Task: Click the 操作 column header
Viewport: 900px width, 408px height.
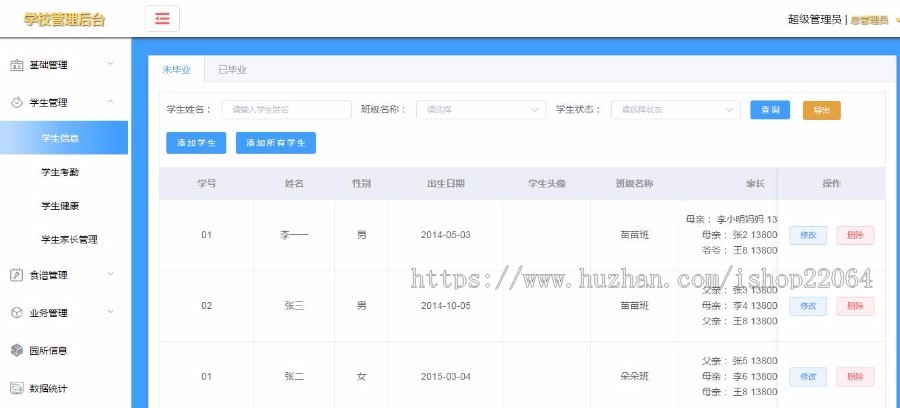Action: pos(831,184)
